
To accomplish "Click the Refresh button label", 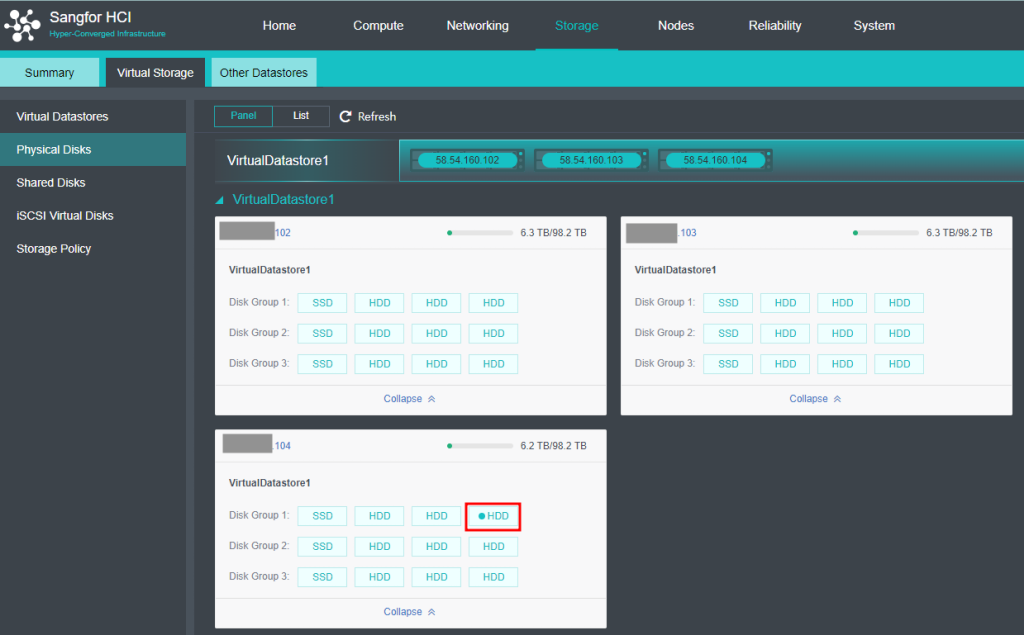I will click(x=377, y=116).
